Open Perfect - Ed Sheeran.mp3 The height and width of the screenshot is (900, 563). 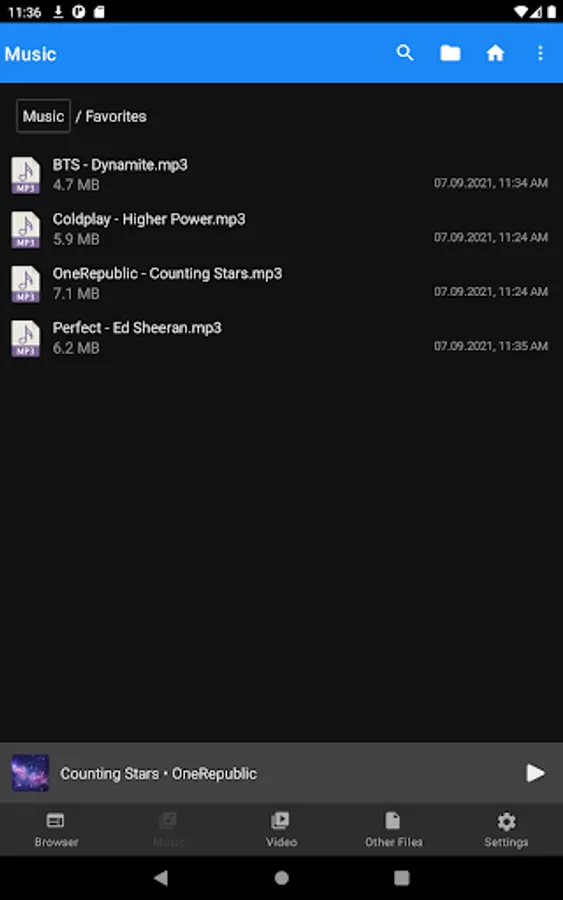point(281,338)
